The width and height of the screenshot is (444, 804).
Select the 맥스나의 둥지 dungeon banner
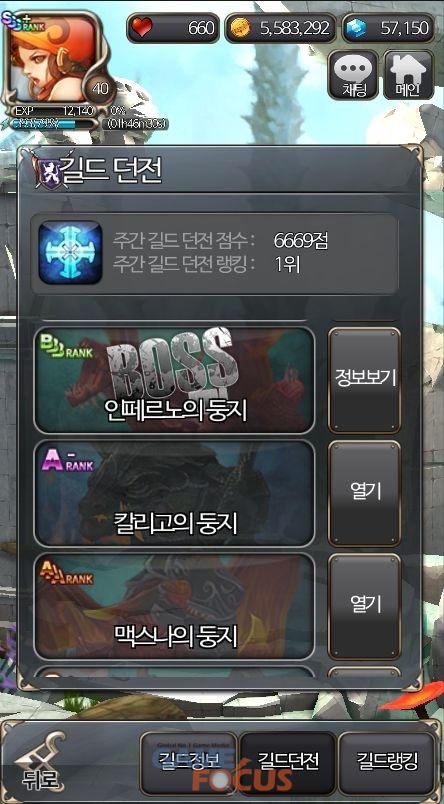click(x=174, y=606)
